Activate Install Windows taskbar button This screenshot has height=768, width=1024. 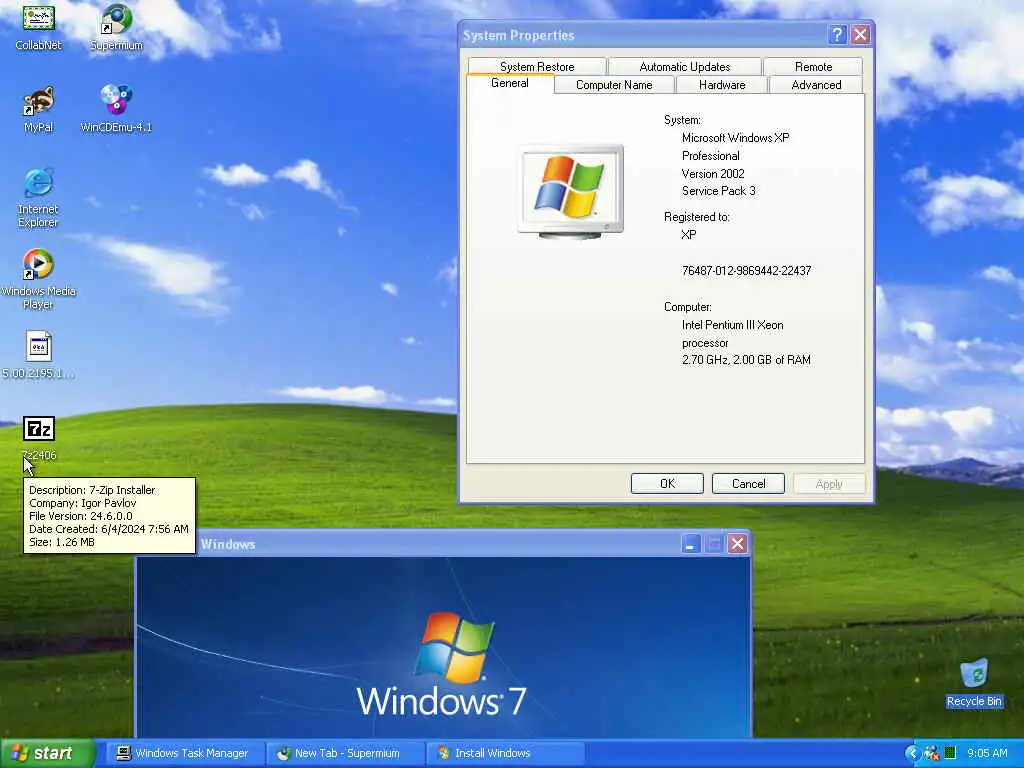point(503,753)
